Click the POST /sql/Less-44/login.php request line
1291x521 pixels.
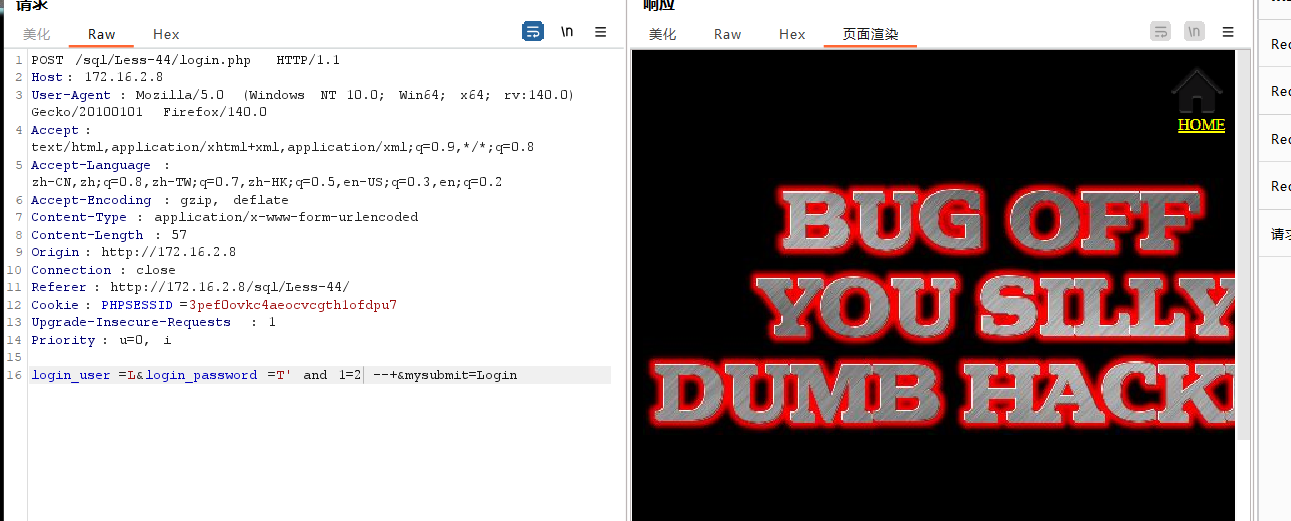tap(186, 60)
